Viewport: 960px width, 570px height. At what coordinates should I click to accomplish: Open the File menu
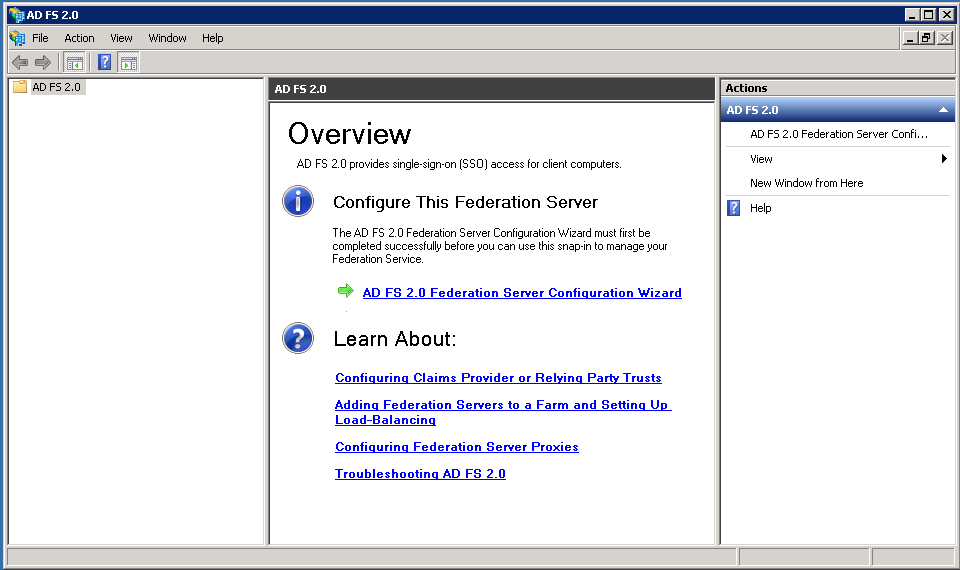pyautogui.click(x=40, y=38)
